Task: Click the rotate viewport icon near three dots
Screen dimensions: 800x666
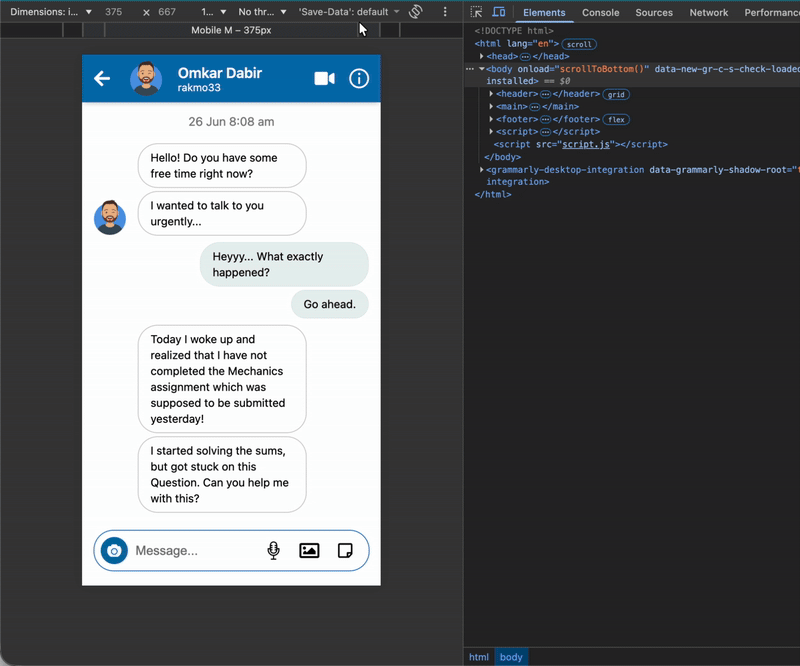Action: point(414,12)
